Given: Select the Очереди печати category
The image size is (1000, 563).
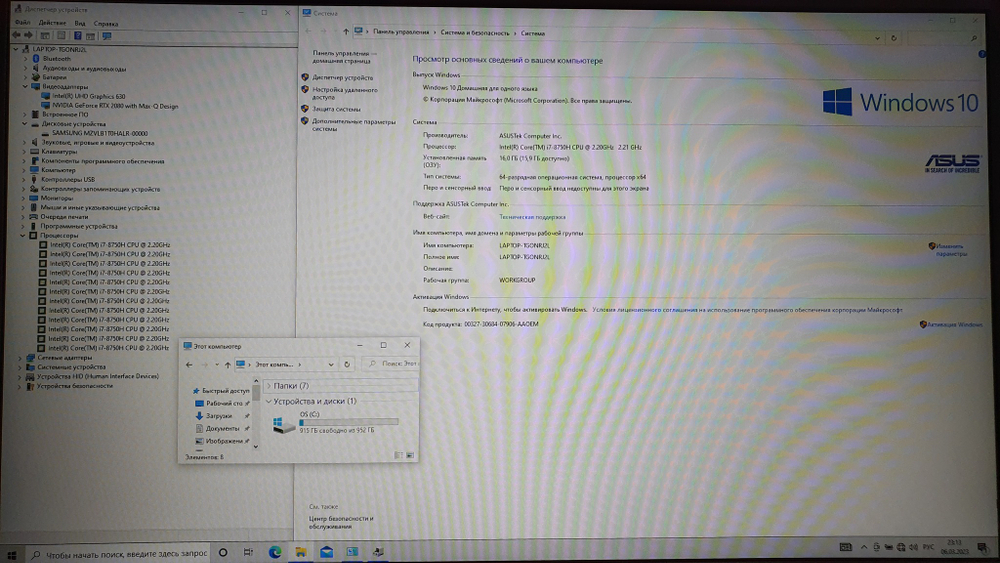Looking at the screenshot, I should point(64,217).
